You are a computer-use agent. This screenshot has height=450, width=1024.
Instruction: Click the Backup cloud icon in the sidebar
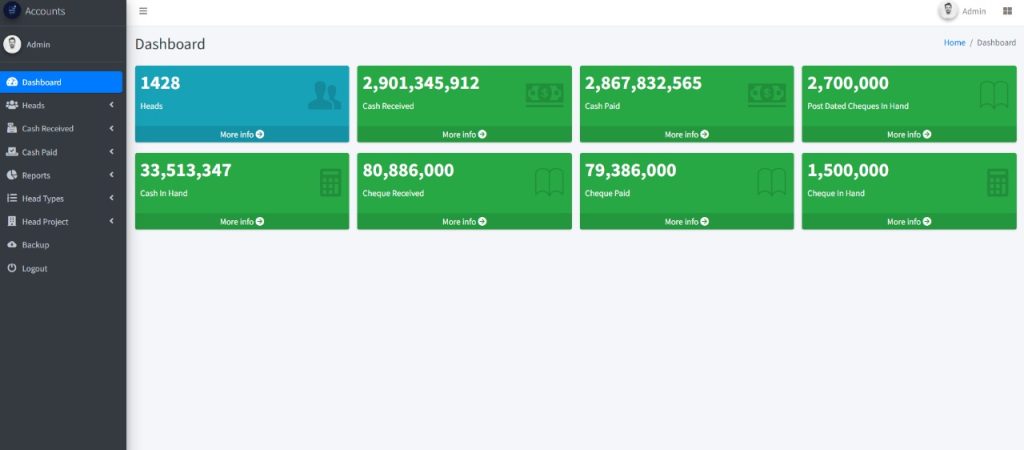(12, 245)
